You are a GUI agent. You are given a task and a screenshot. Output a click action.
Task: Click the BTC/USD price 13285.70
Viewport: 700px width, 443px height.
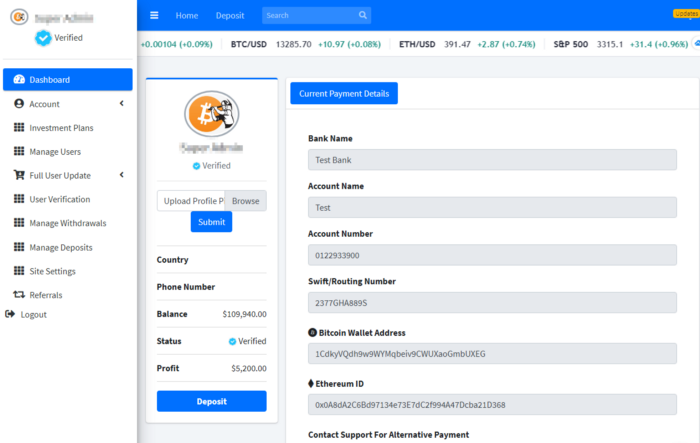[294, 44]
